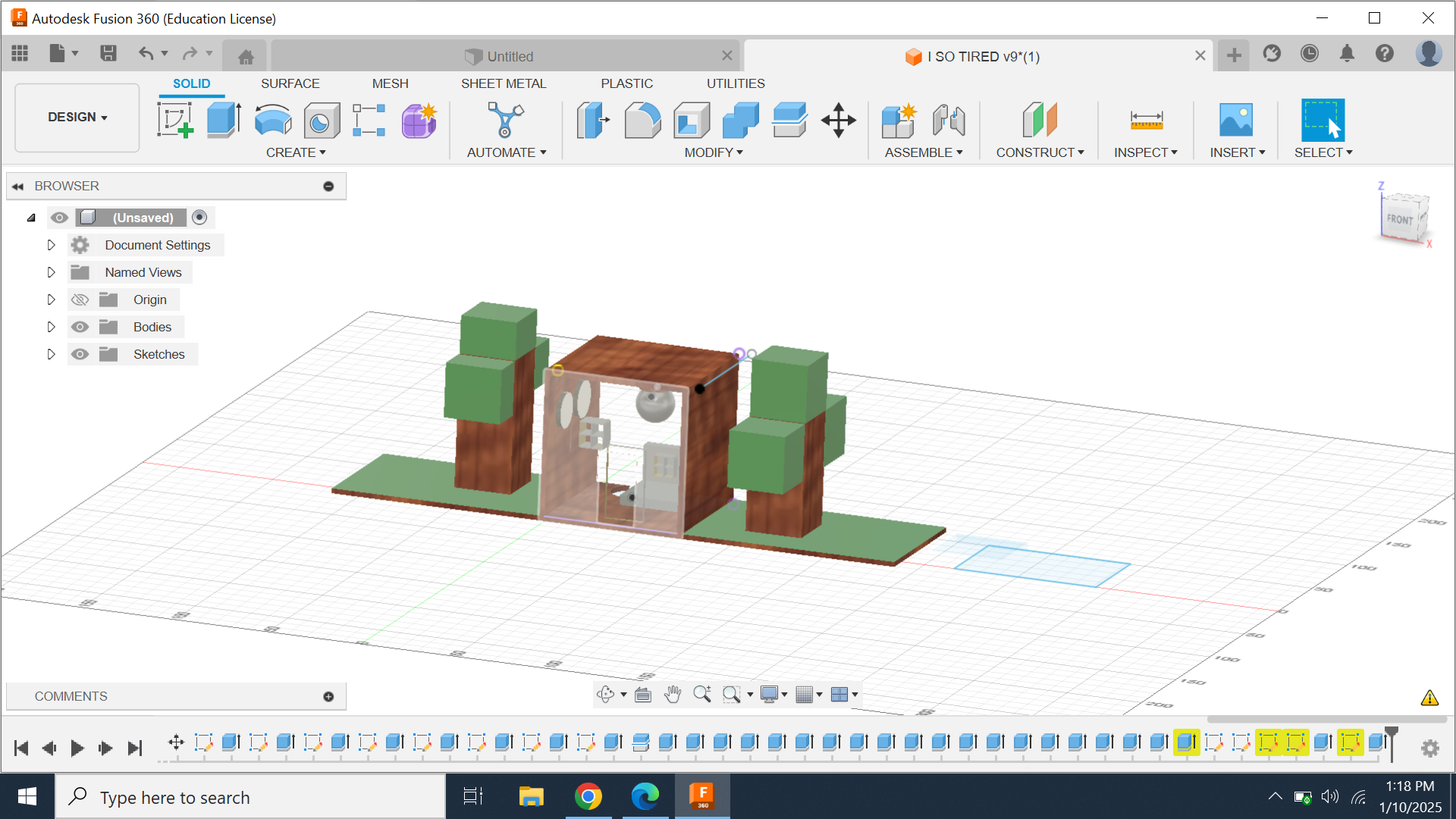Switch to the SHEET METAL tab

click(504, 83)
